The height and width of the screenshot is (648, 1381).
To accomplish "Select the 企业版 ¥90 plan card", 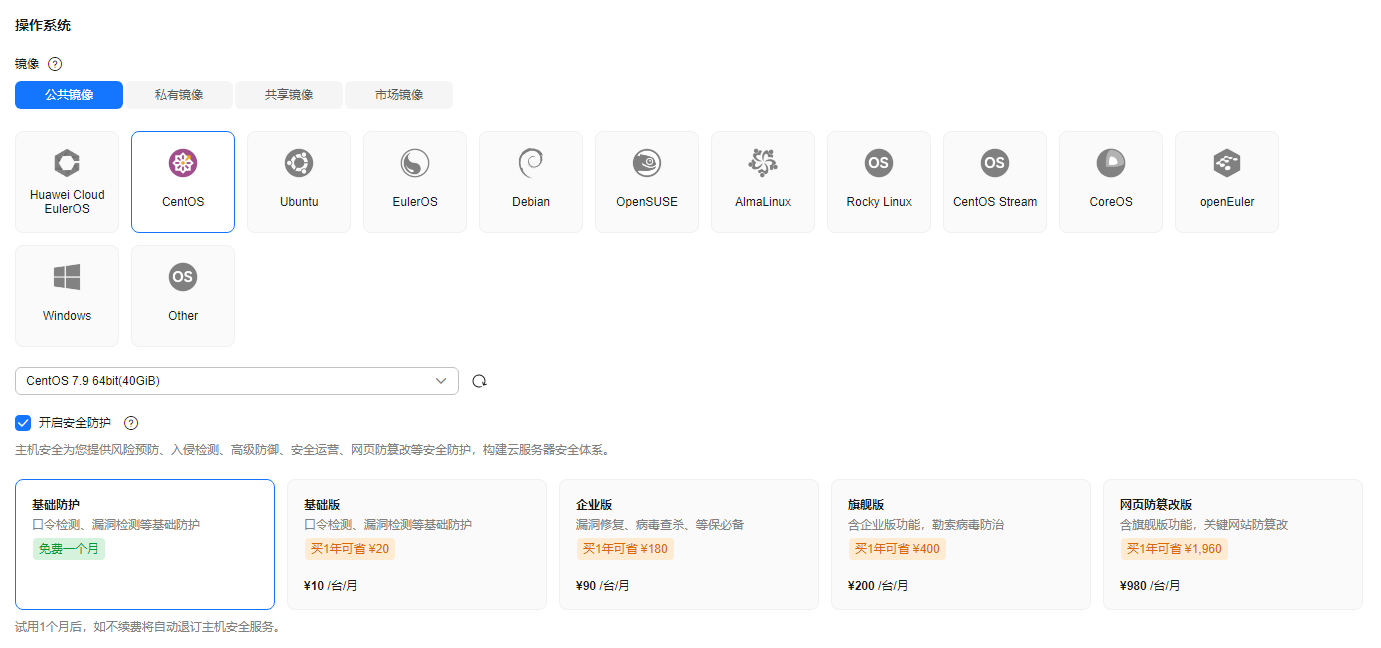I will click(x=689, y=545).
